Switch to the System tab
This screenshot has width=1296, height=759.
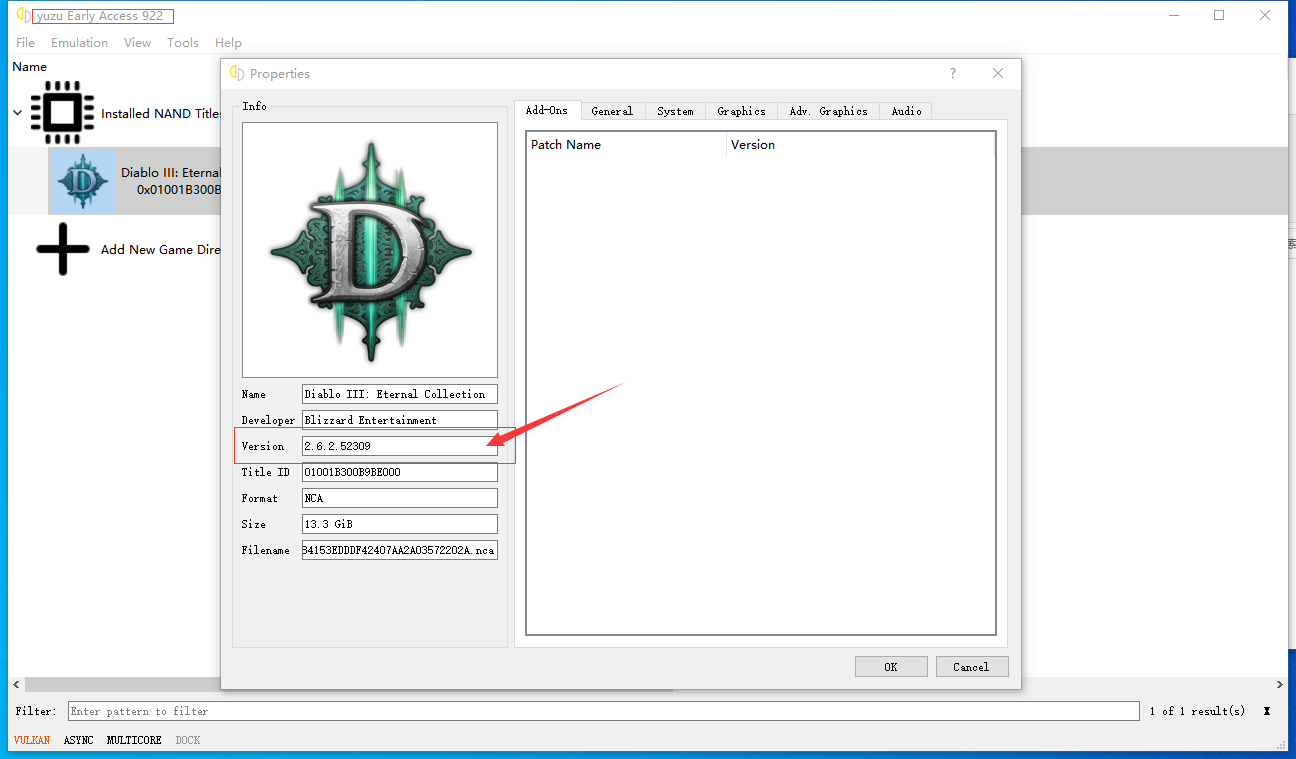coord(675,111)
